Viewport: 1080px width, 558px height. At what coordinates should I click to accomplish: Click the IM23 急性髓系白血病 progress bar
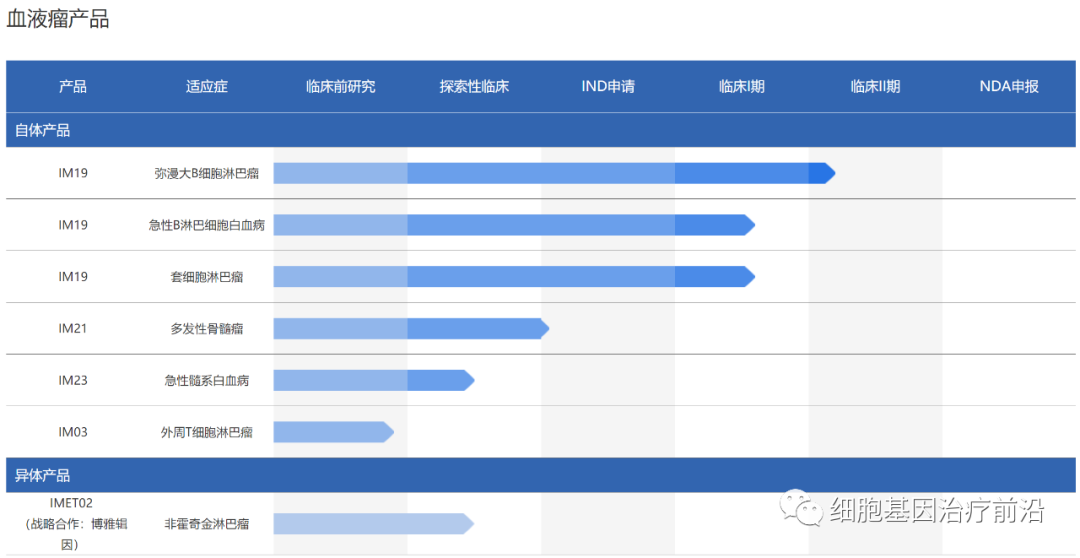pyautogui.click(x=374, y=380)
